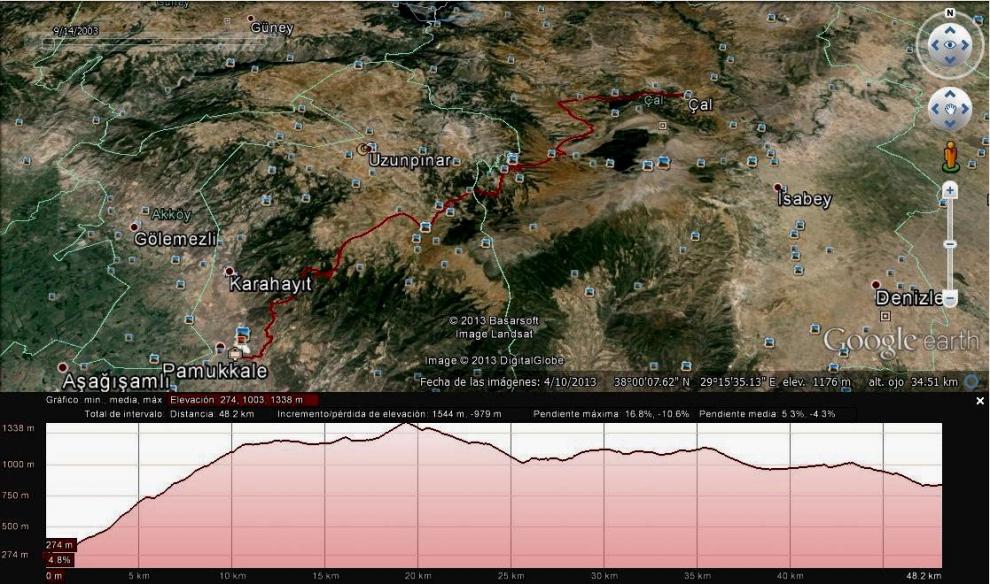Screen dimensions: 990x584
Task: Click the elevation peak on profile graph
Action: (406, 424)
